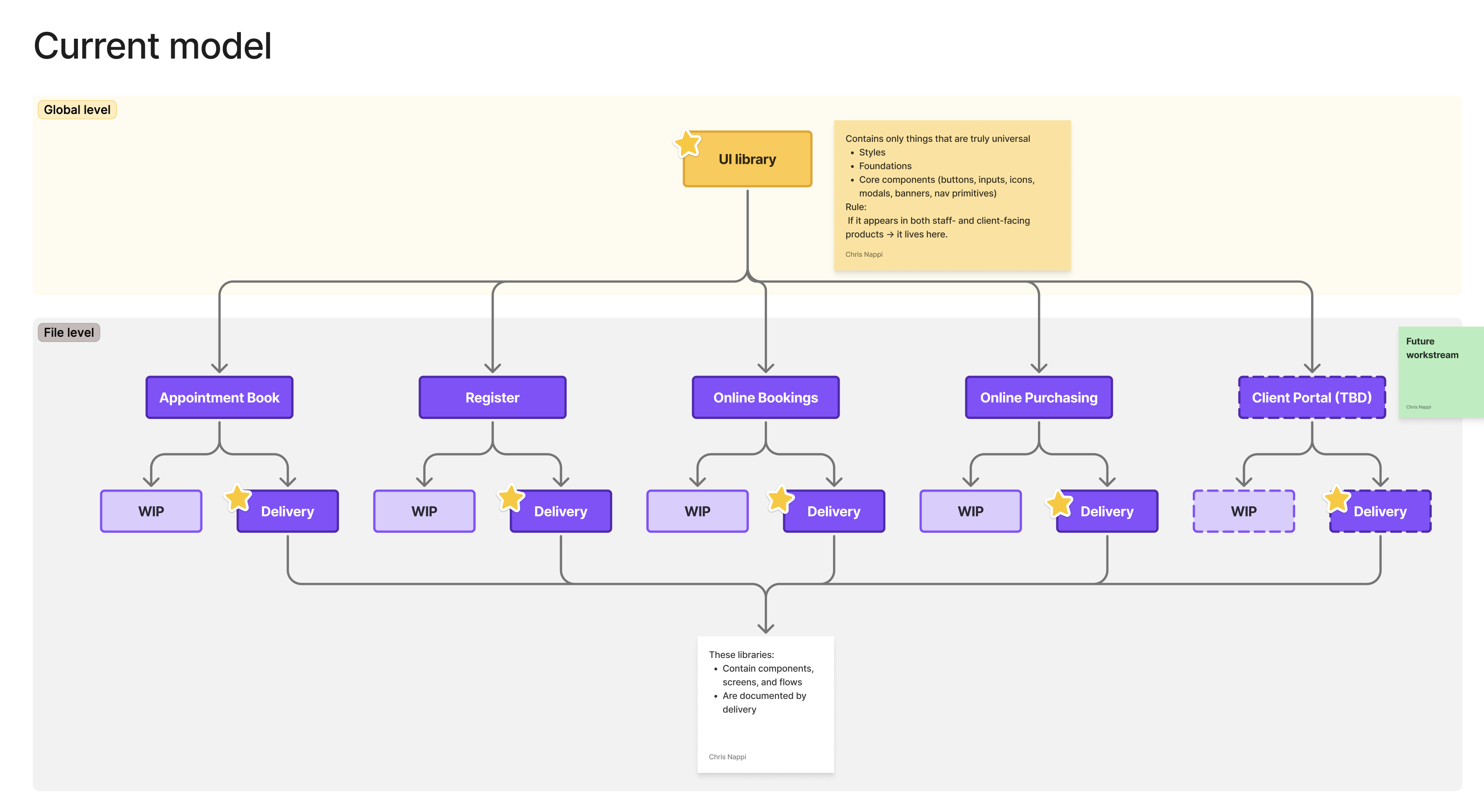Viewport: 1484px width, 812px height.
Task: Click the Current model heading
Action: 153,46
